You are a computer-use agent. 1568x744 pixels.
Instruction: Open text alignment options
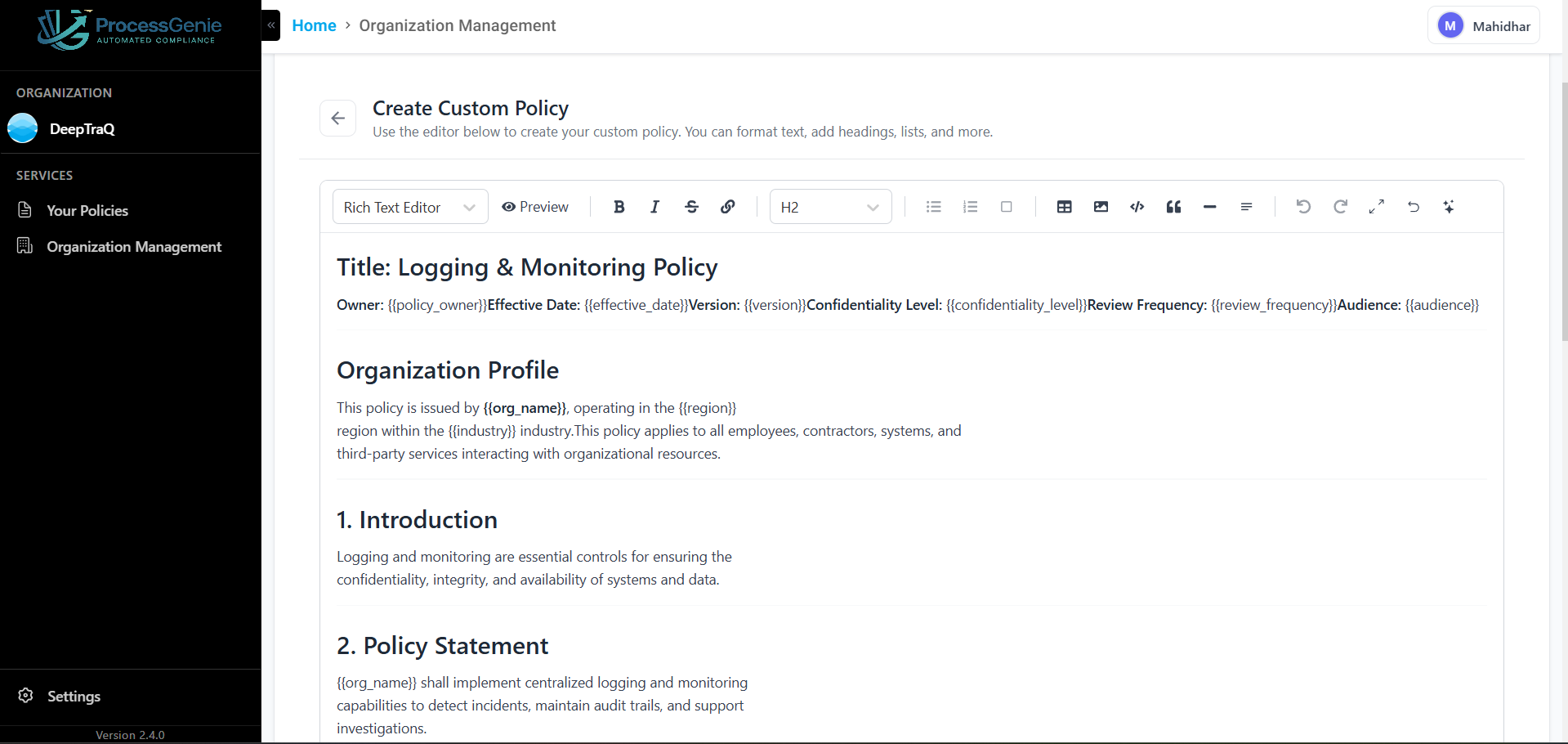pos(1247,207)
